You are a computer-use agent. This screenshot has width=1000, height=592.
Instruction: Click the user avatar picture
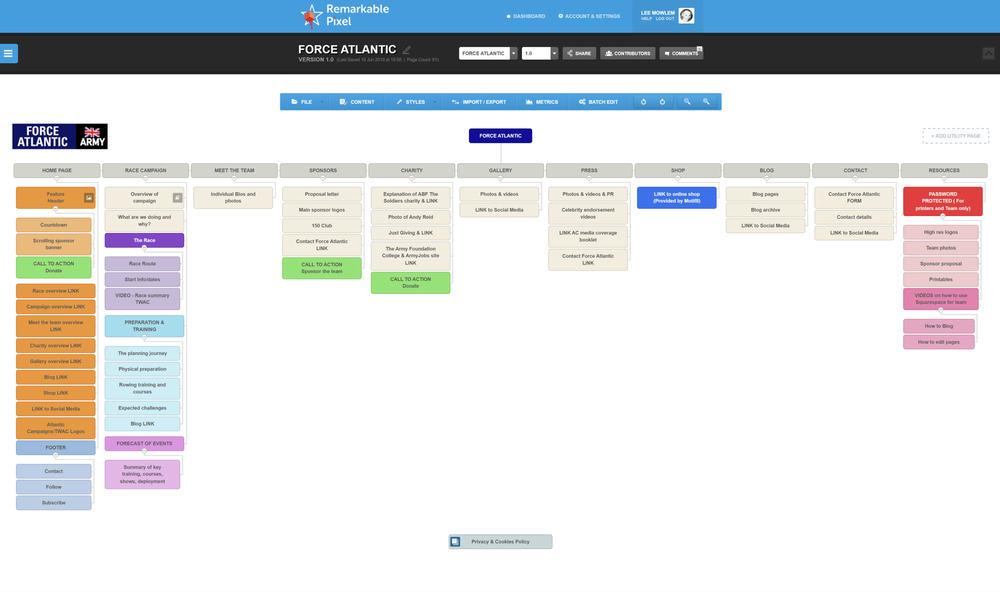coord(686,16)
